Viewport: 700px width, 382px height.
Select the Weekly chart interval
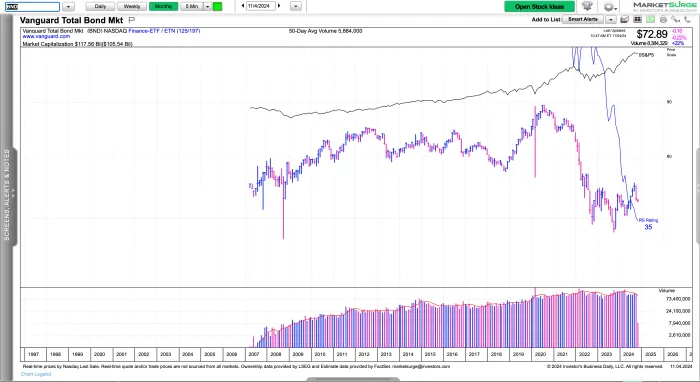pyautogui.click(x=132, y=6)
